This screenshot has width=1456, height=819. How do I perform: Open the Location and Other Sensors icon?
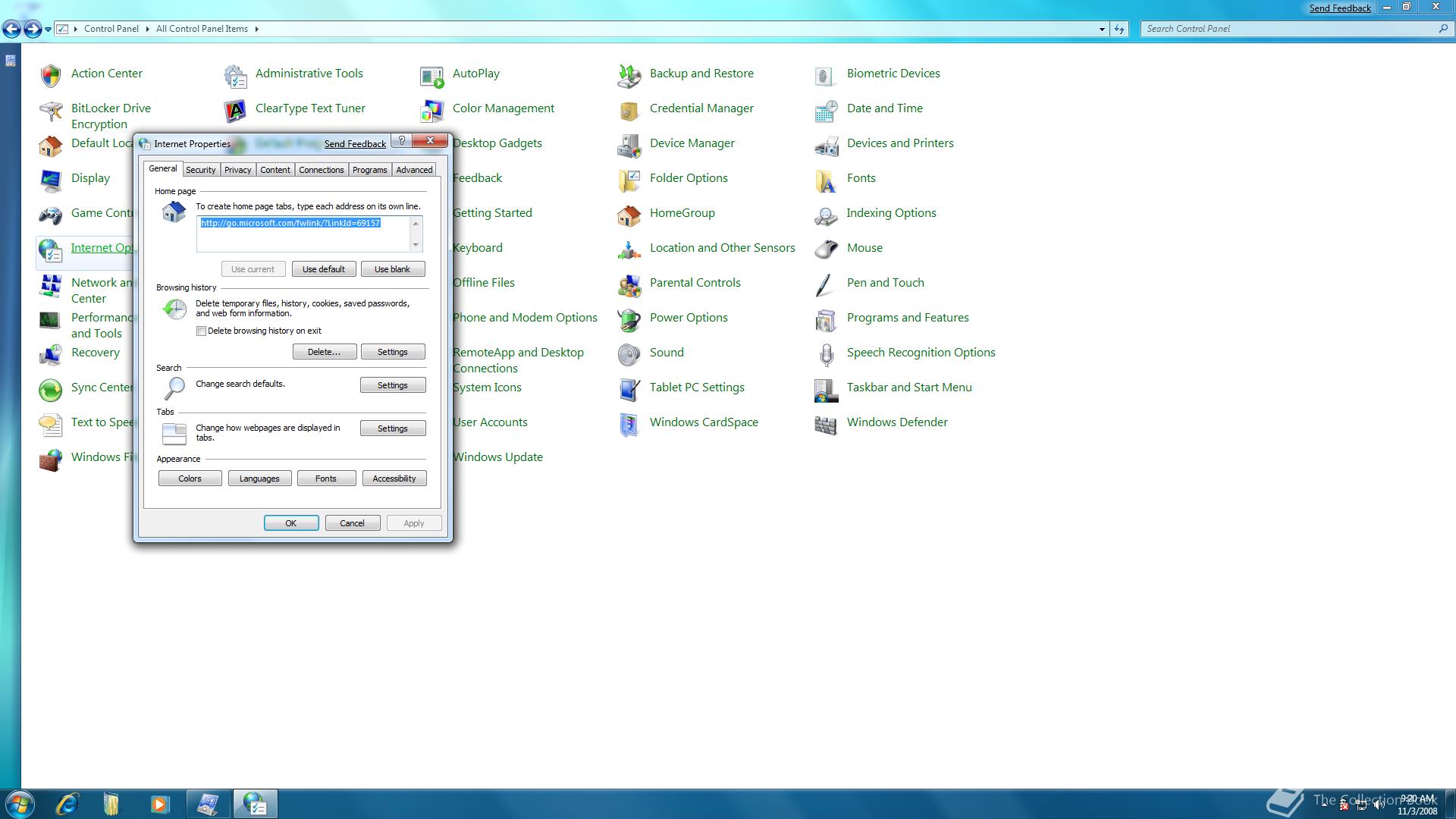(x=629, y=249)
